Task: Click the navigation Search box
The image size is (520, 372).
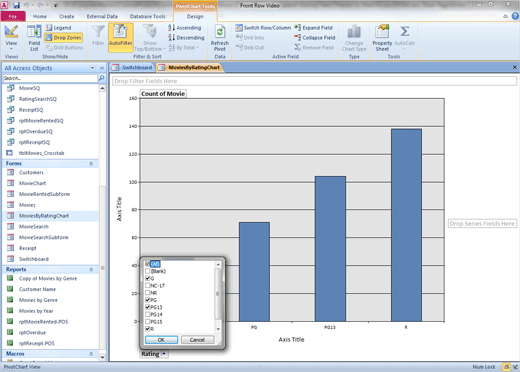Action: coord(50,78)
